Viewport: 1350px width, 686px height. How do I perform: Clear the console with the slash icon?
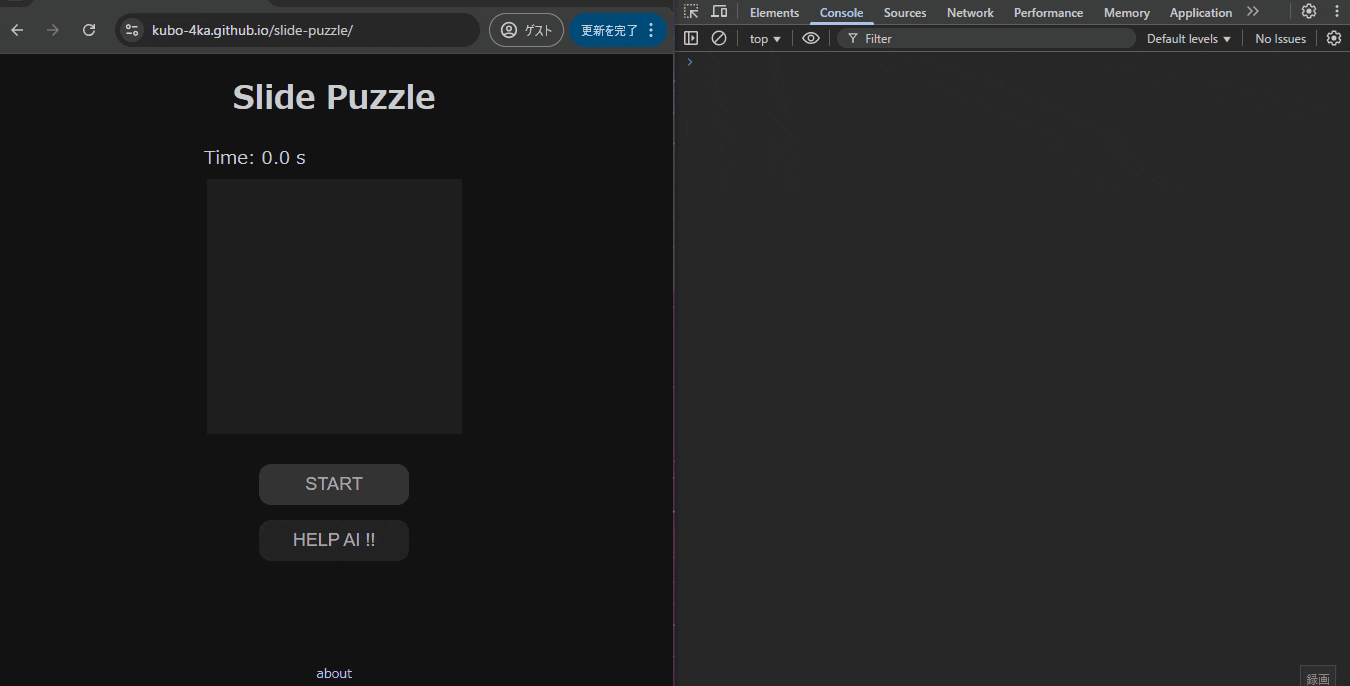point(719,38)
